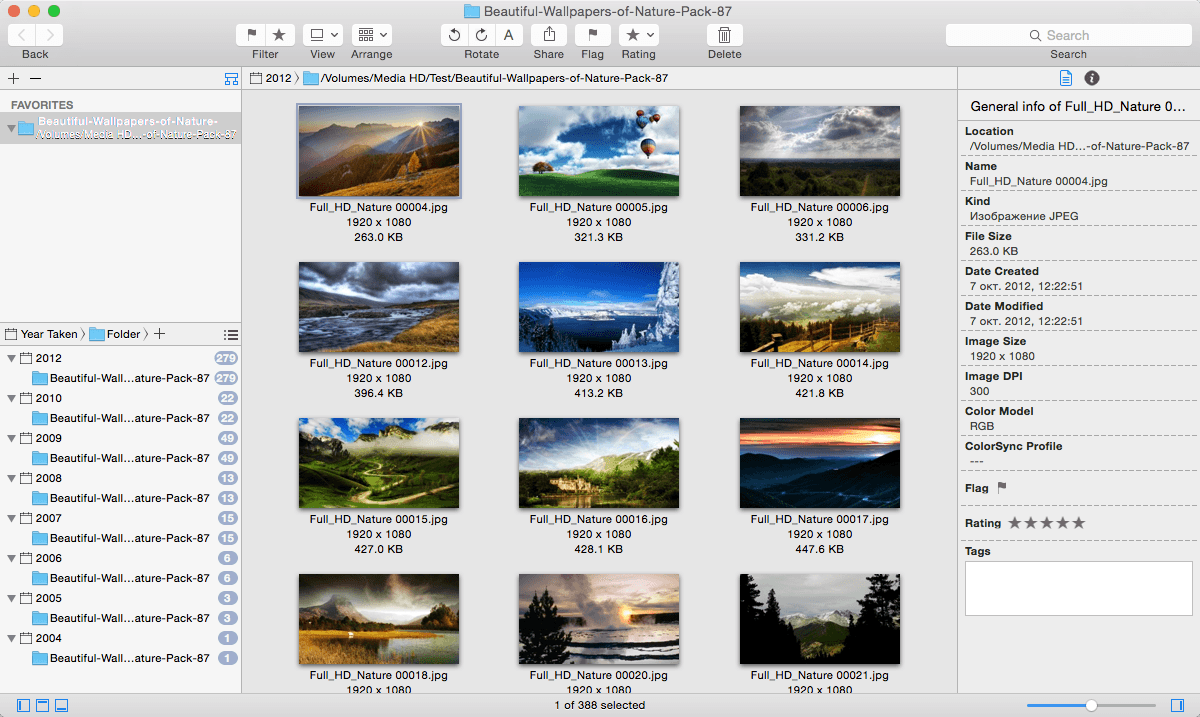This screenshot has height=717, width=1200.
Task: Delete the selected image with trash icon
Action: (x=725, y=35)
